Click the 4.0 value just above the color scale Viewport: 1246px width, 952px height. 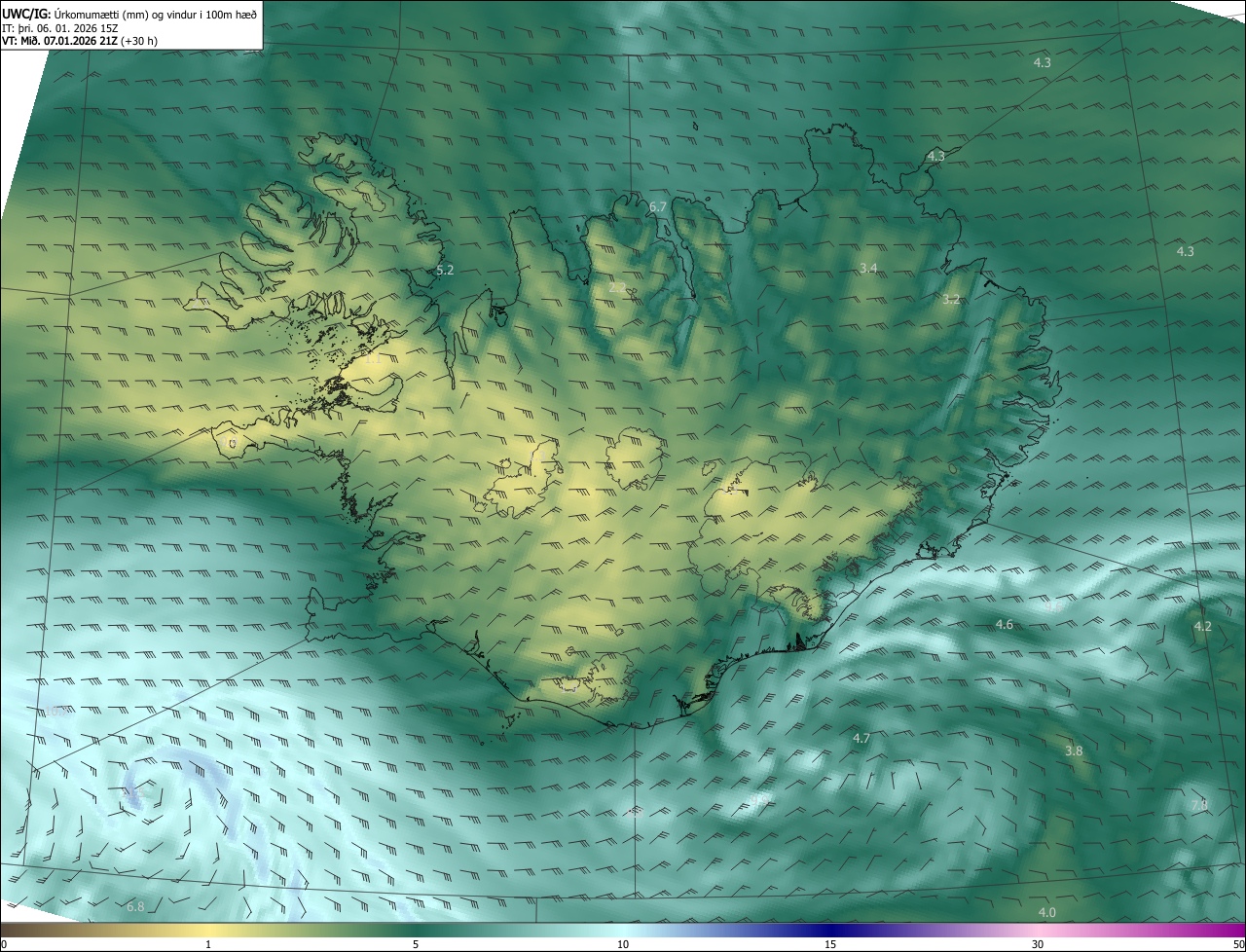[x=1047, y=912]
